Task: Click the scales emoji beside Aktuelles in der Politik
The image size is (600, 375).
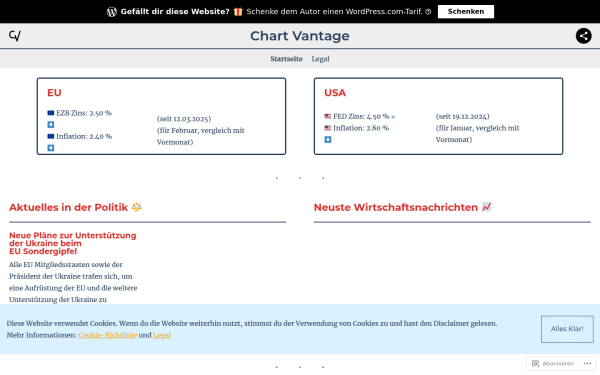Action: [137, 207]
